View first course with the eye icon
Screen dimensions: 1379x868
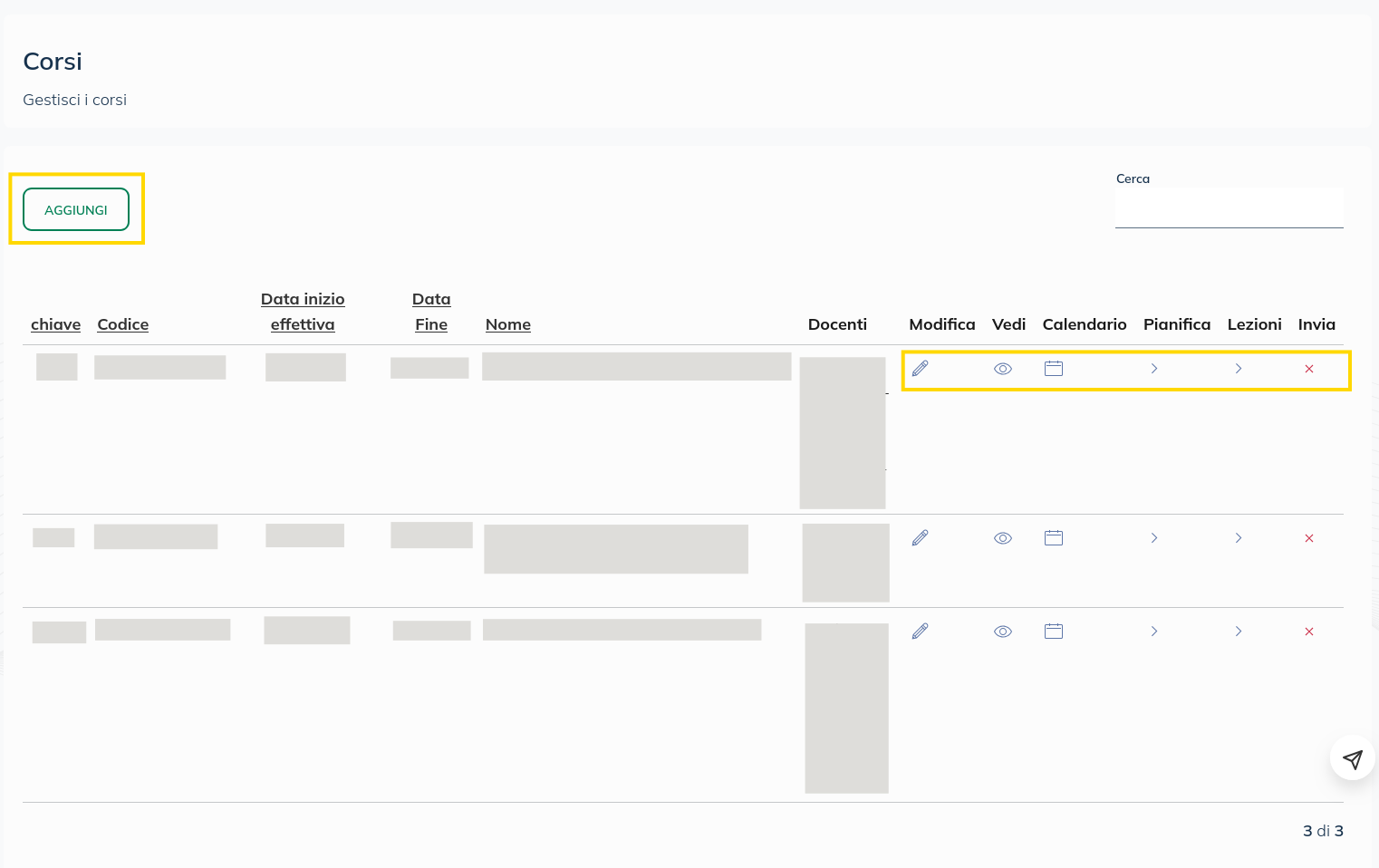point(1002,369)
